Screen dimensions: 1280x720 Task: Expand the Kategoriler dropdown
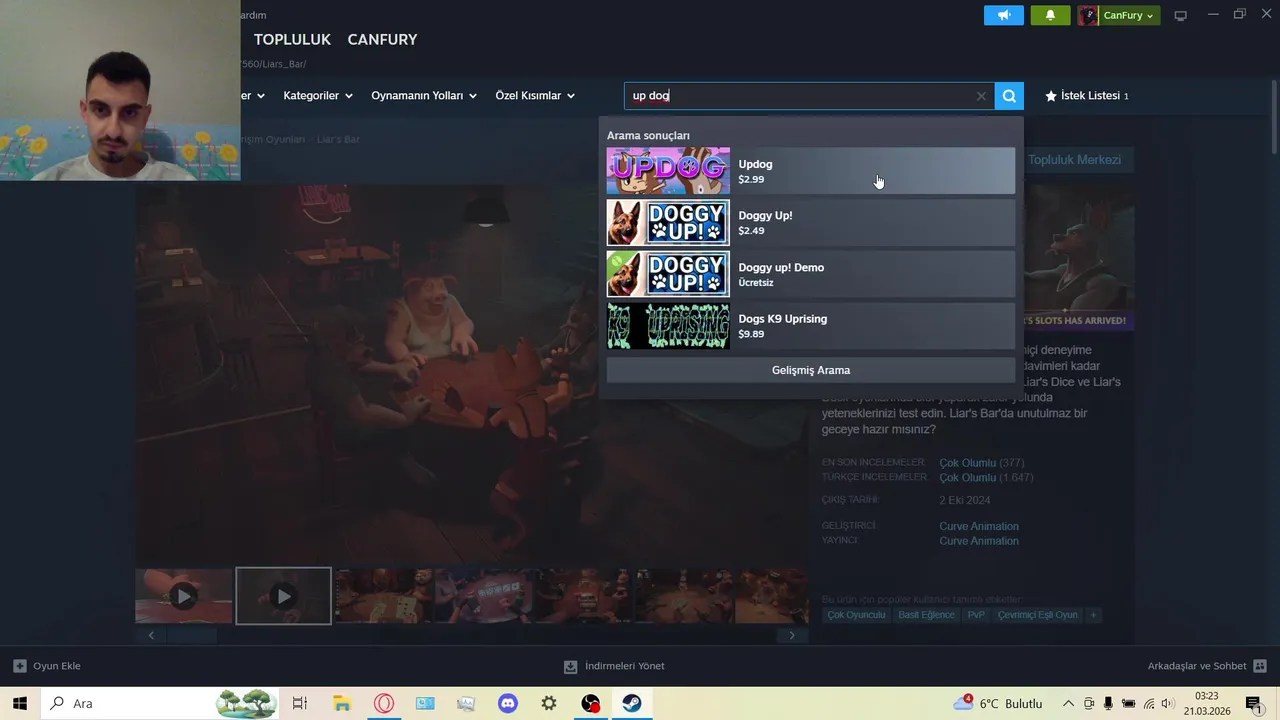pos(318,96)
